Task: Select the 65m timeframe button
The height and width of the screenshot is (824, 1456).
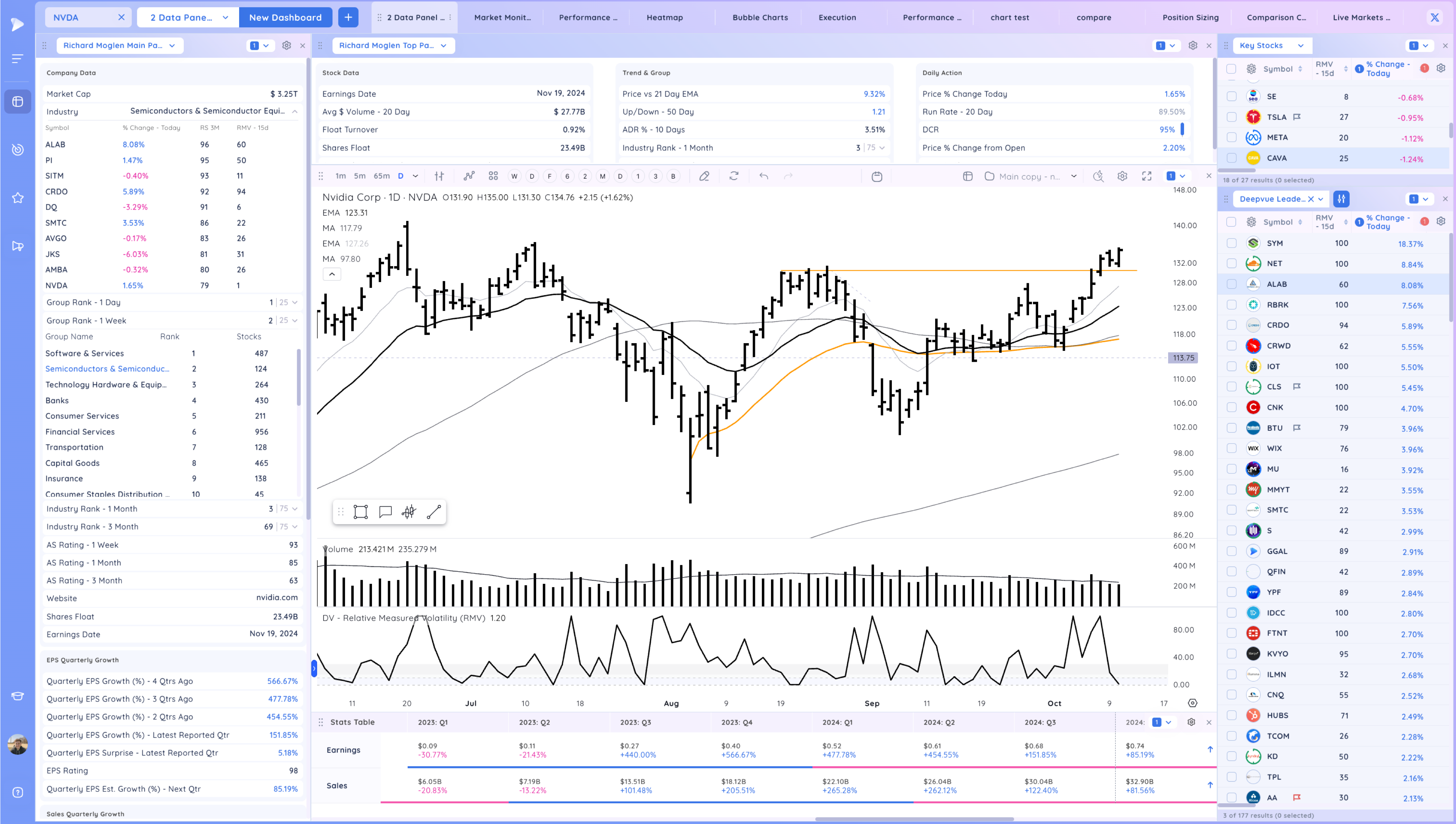Action: tap(381, 177)
